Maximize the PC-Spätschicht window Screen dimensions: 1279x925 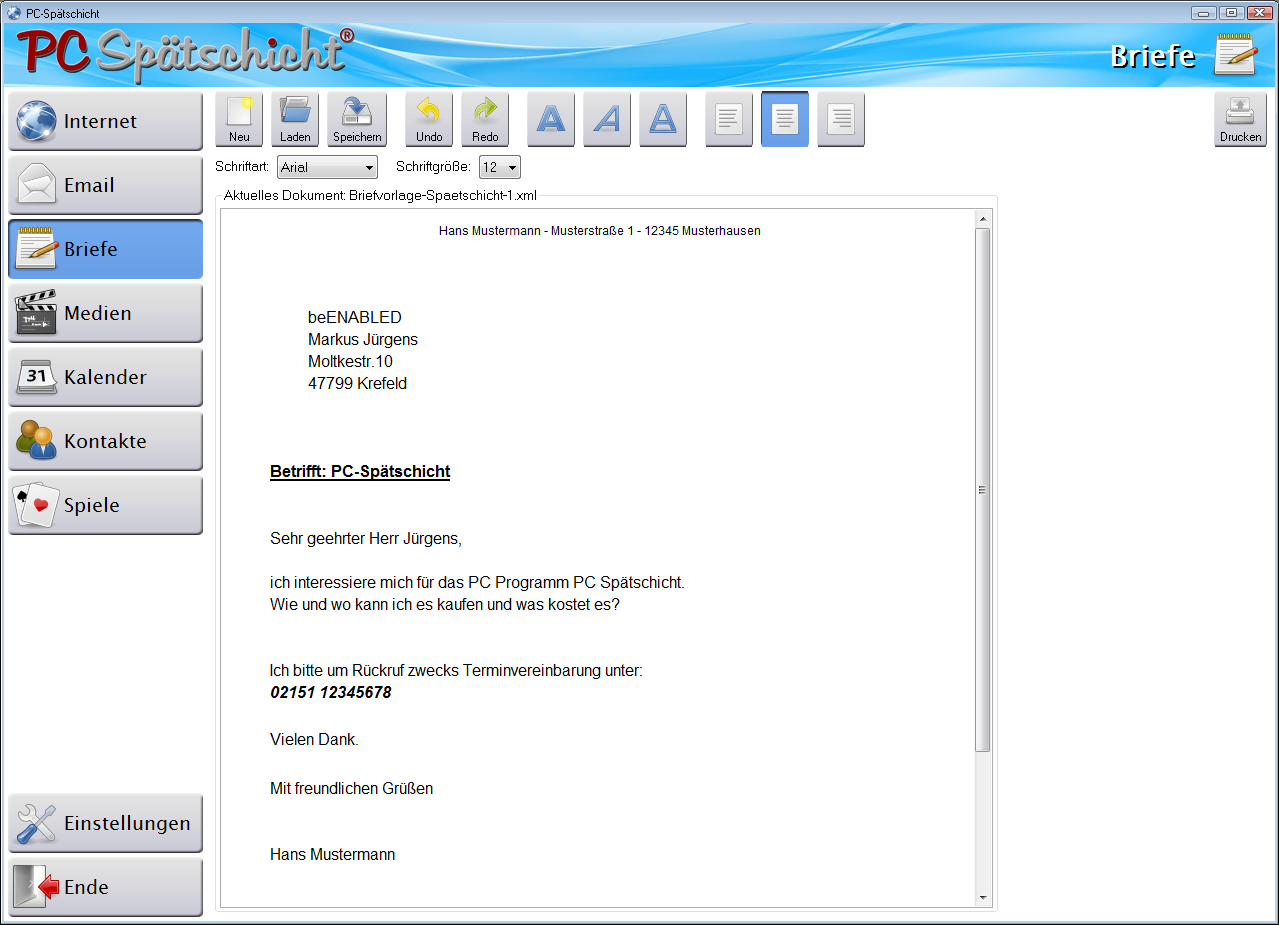1230,13
